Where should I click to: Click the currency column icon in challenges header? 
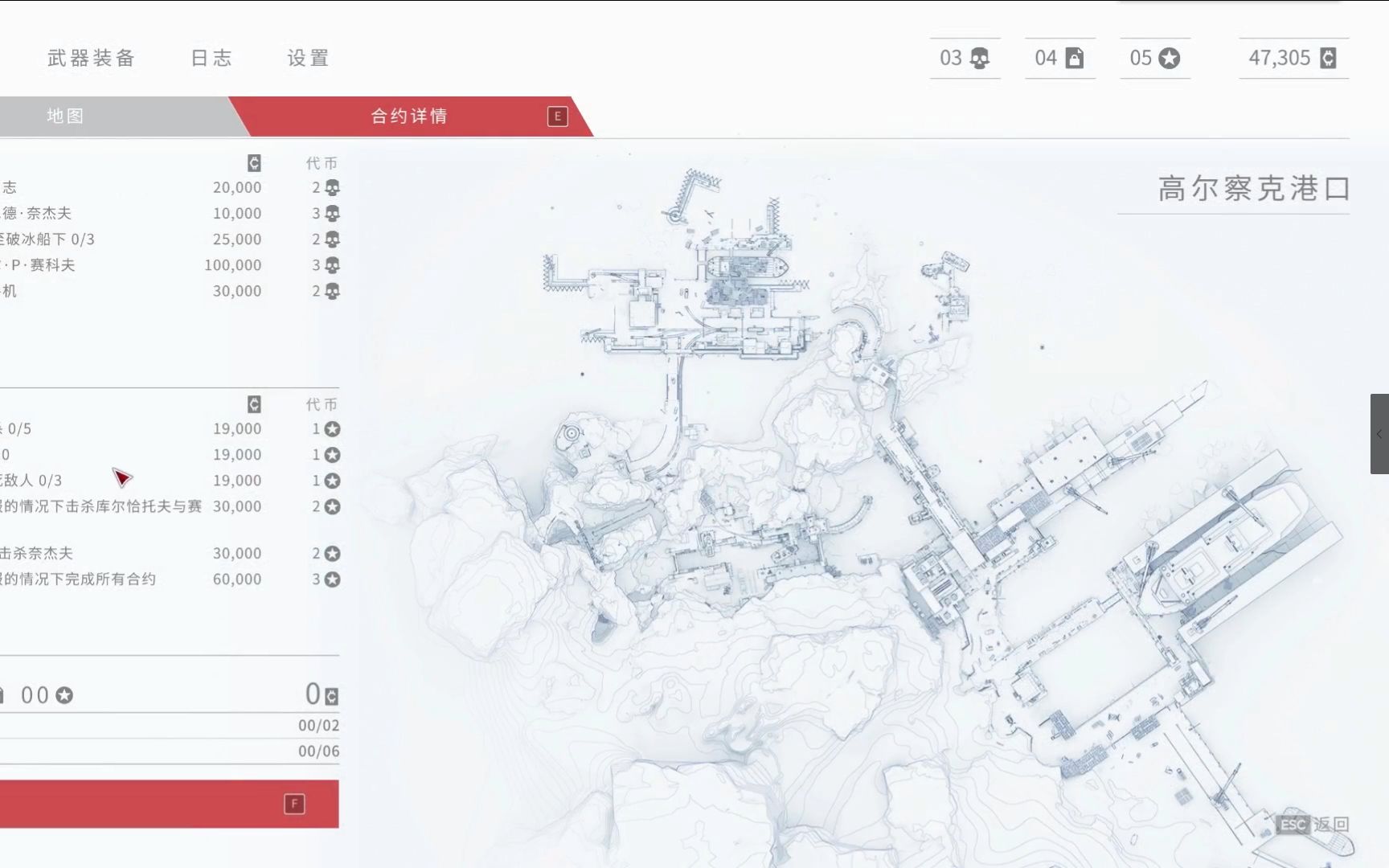[254, 404]
